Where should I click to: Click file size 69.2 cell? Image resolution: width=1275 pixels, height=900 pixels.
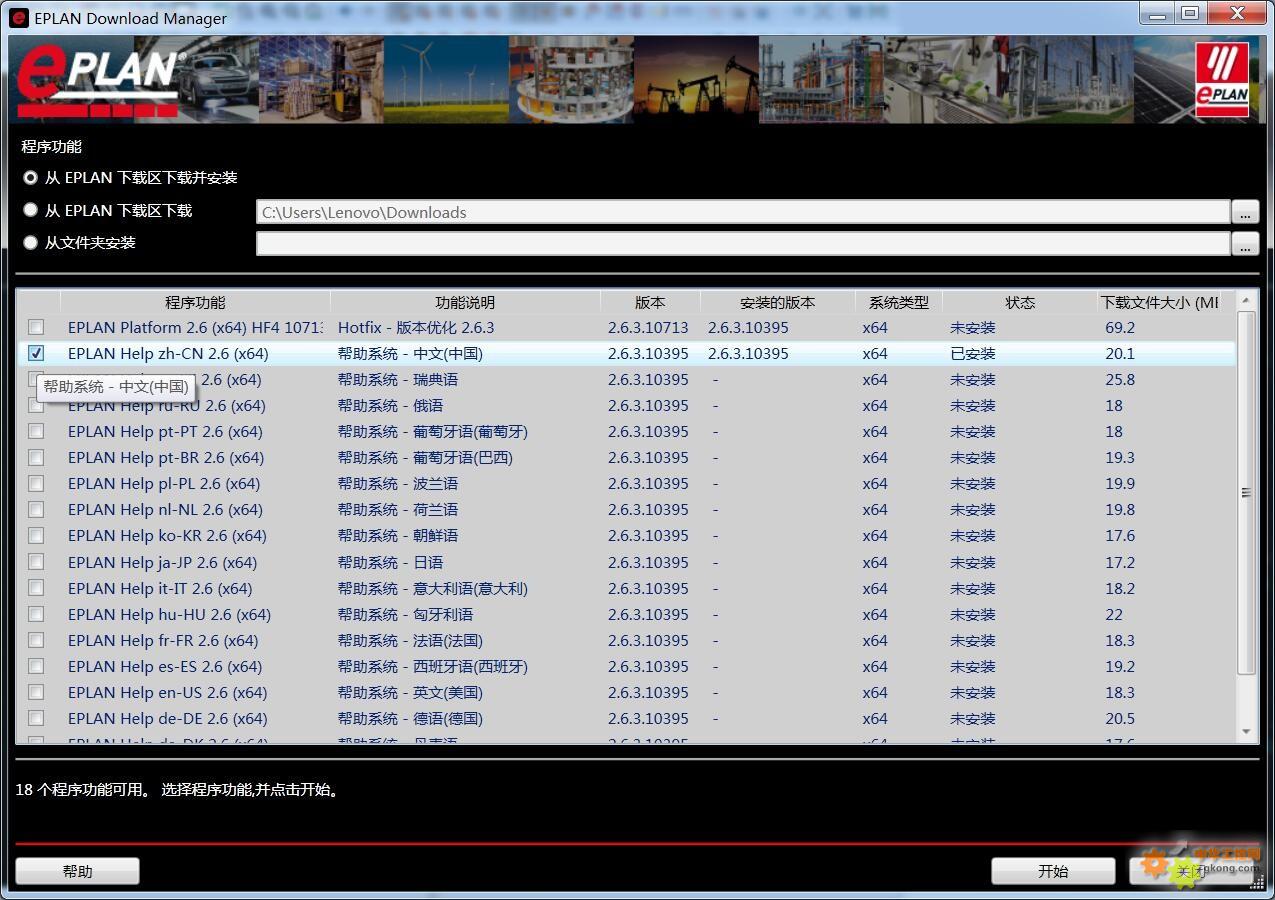click(1120, 327)
